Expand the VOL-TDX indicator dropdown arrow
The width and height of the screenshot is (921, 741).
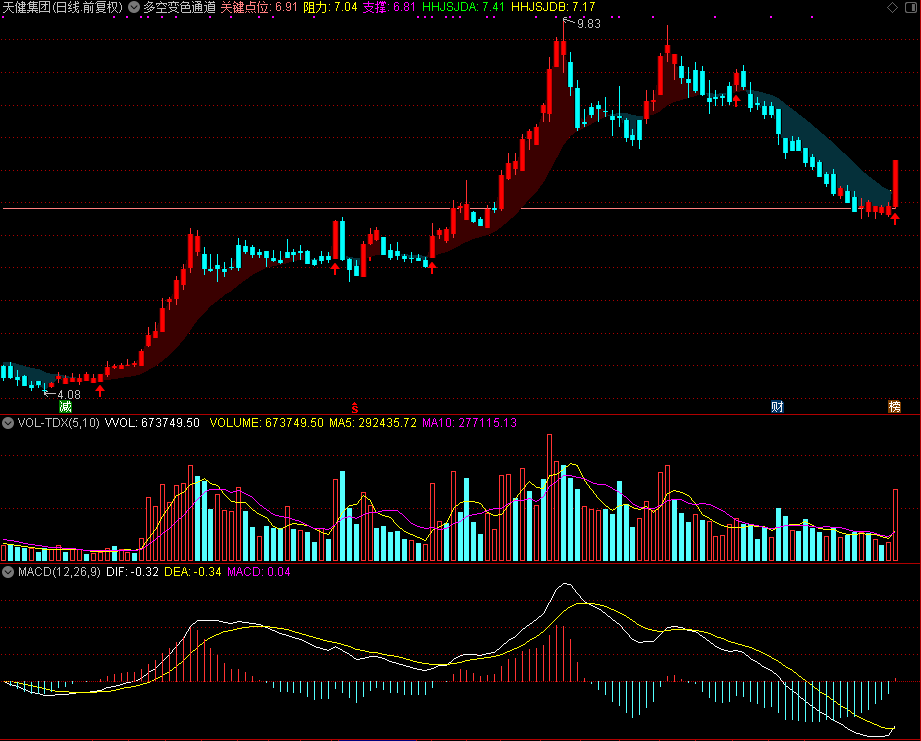tap(8, 423)
